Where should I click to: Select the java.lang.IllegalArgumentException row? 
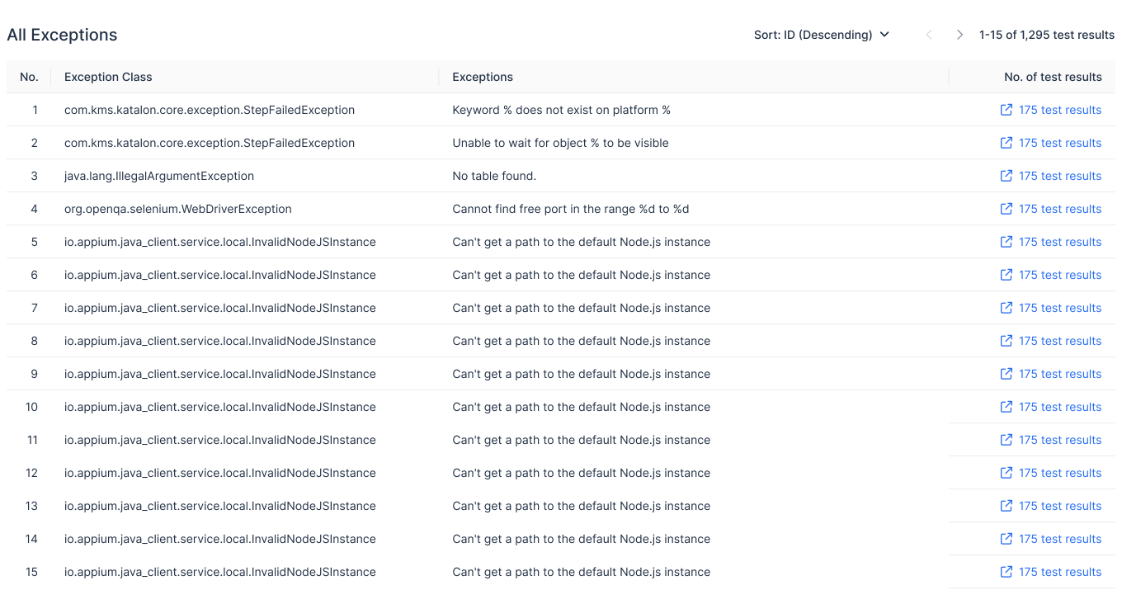point(159,176)
